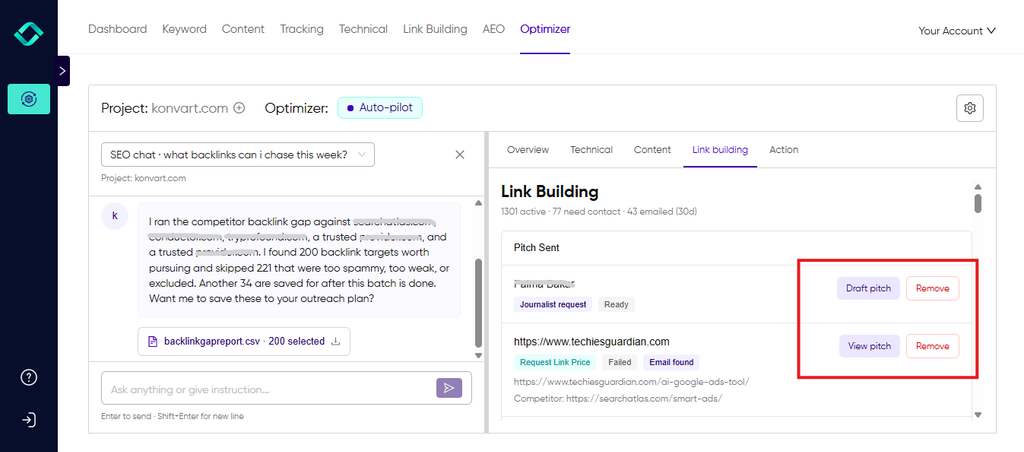Open the SEO chat conversation dropdown
The image size is (1024, 452).
pyautogui.click(x=238, y=155)
